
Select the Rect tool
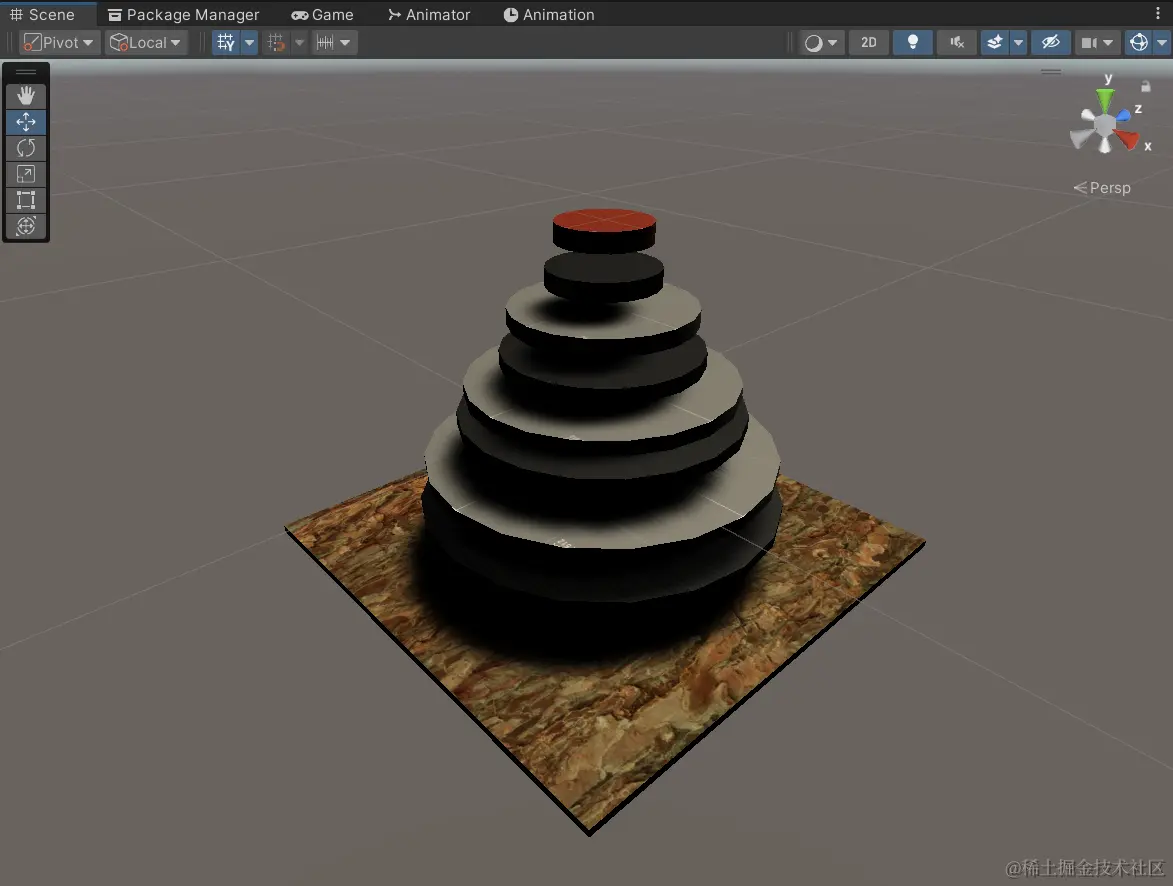coord(25,201)
